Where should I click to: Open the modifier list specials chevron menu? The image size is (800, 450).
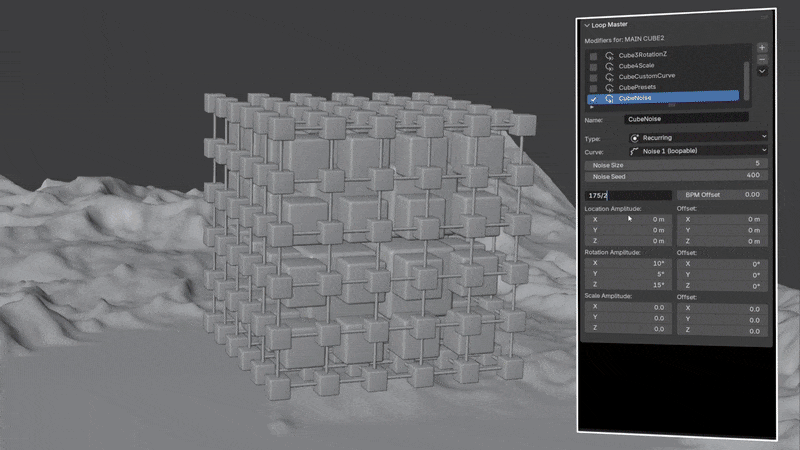point(762,71)
